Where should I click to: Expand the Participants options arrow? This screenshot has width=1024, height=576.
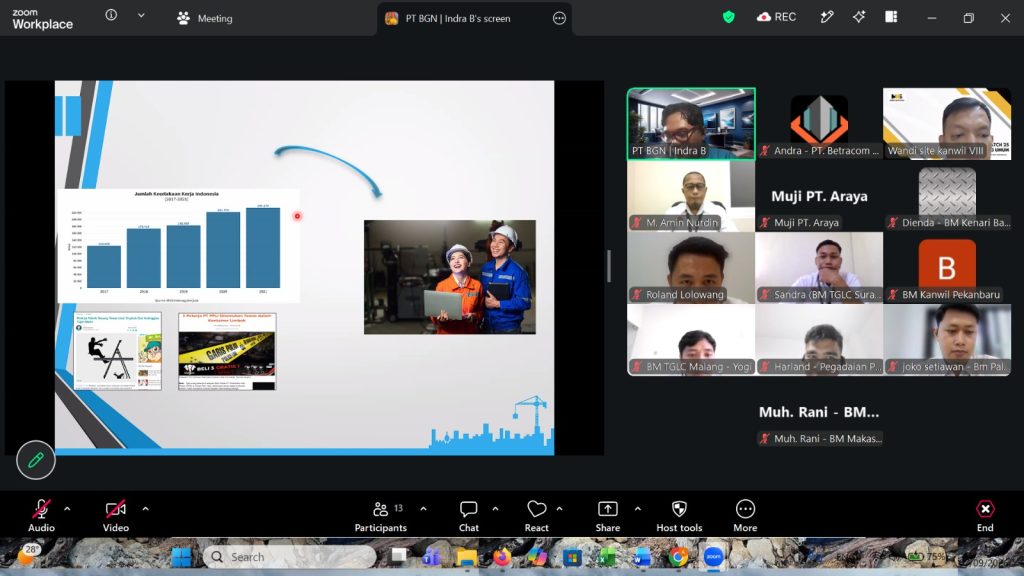click(423, 509)
